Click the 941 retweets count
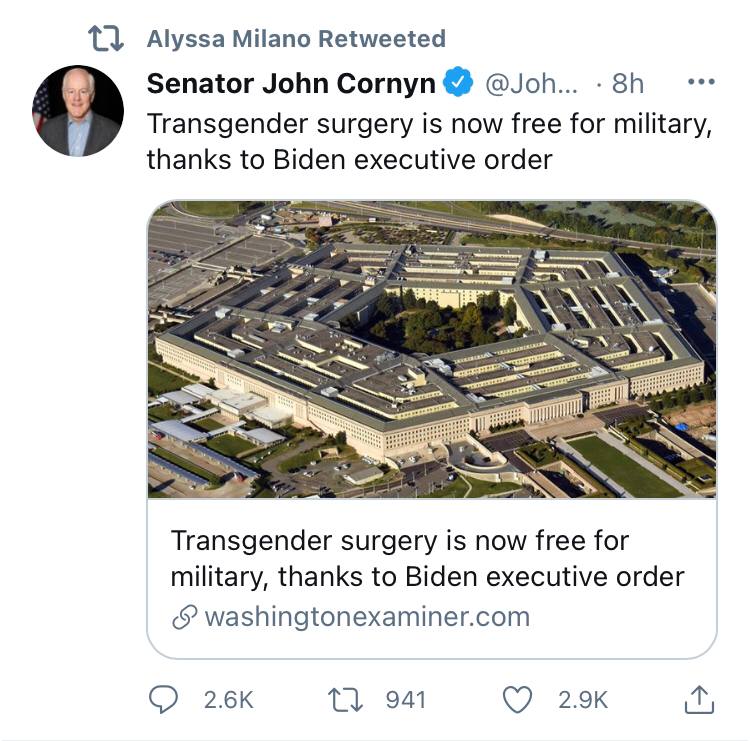This screenshot has width=750, height=741. [405, 700]
